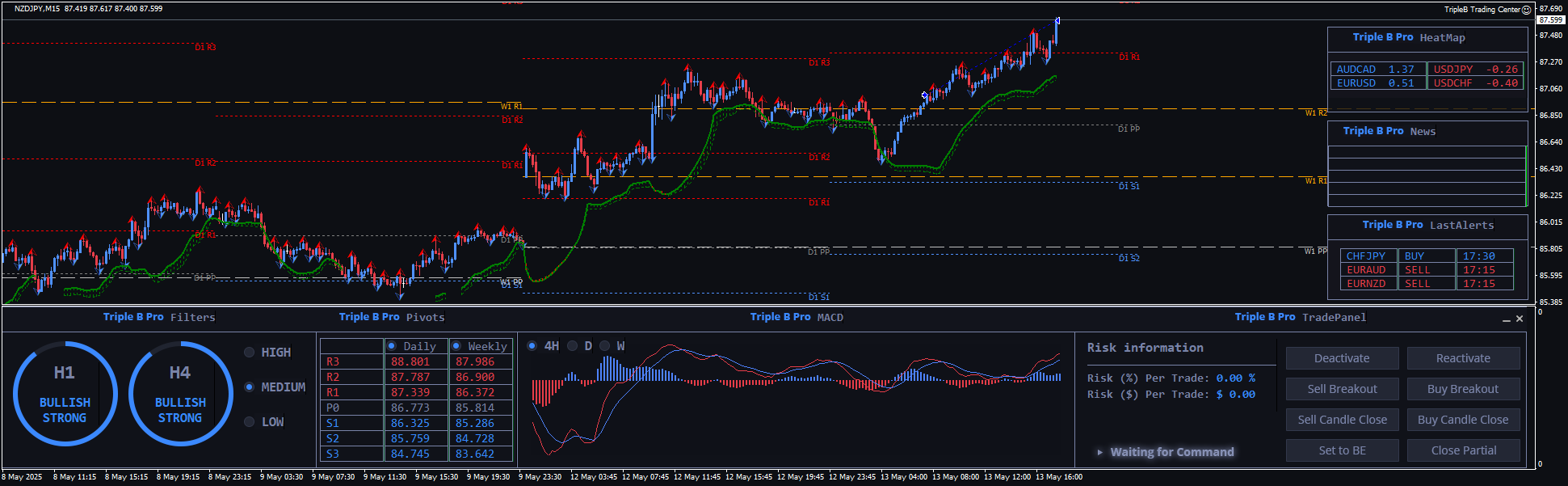Click the H4 bullish strength gauge
The width and height of the screenshot is (1568, 486).
point(180,394)
